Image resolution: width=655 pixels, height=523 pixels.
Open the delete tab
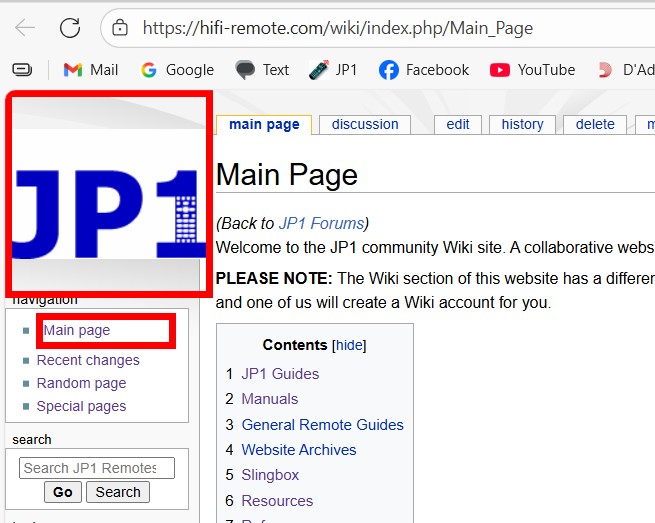pos(595,124)
